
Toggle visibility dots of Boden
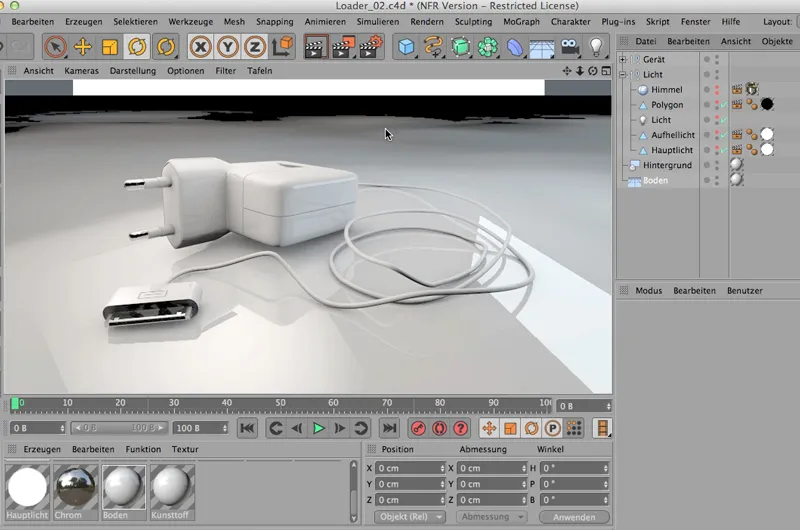pos(717,180)
